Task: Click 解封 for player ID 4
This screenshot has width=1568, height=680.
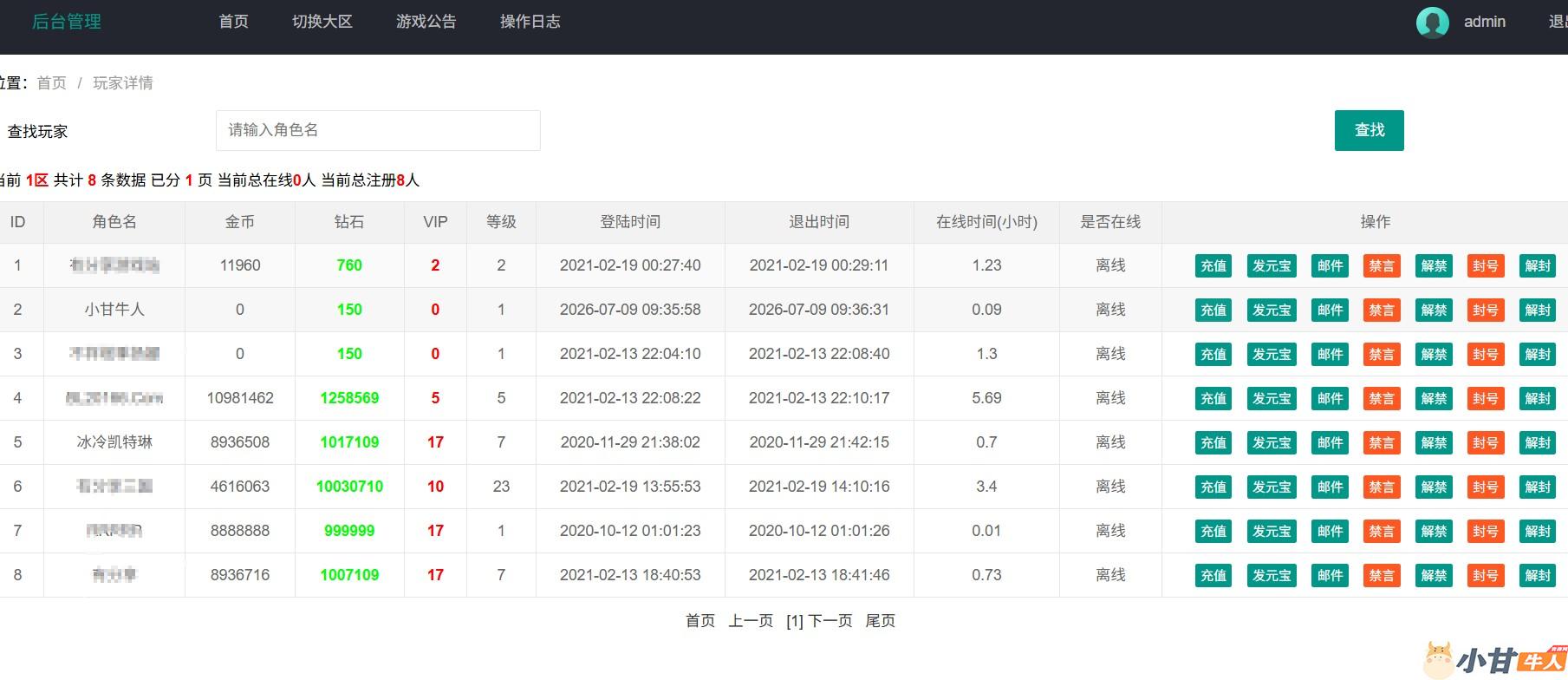Action: click(1538, 399)
